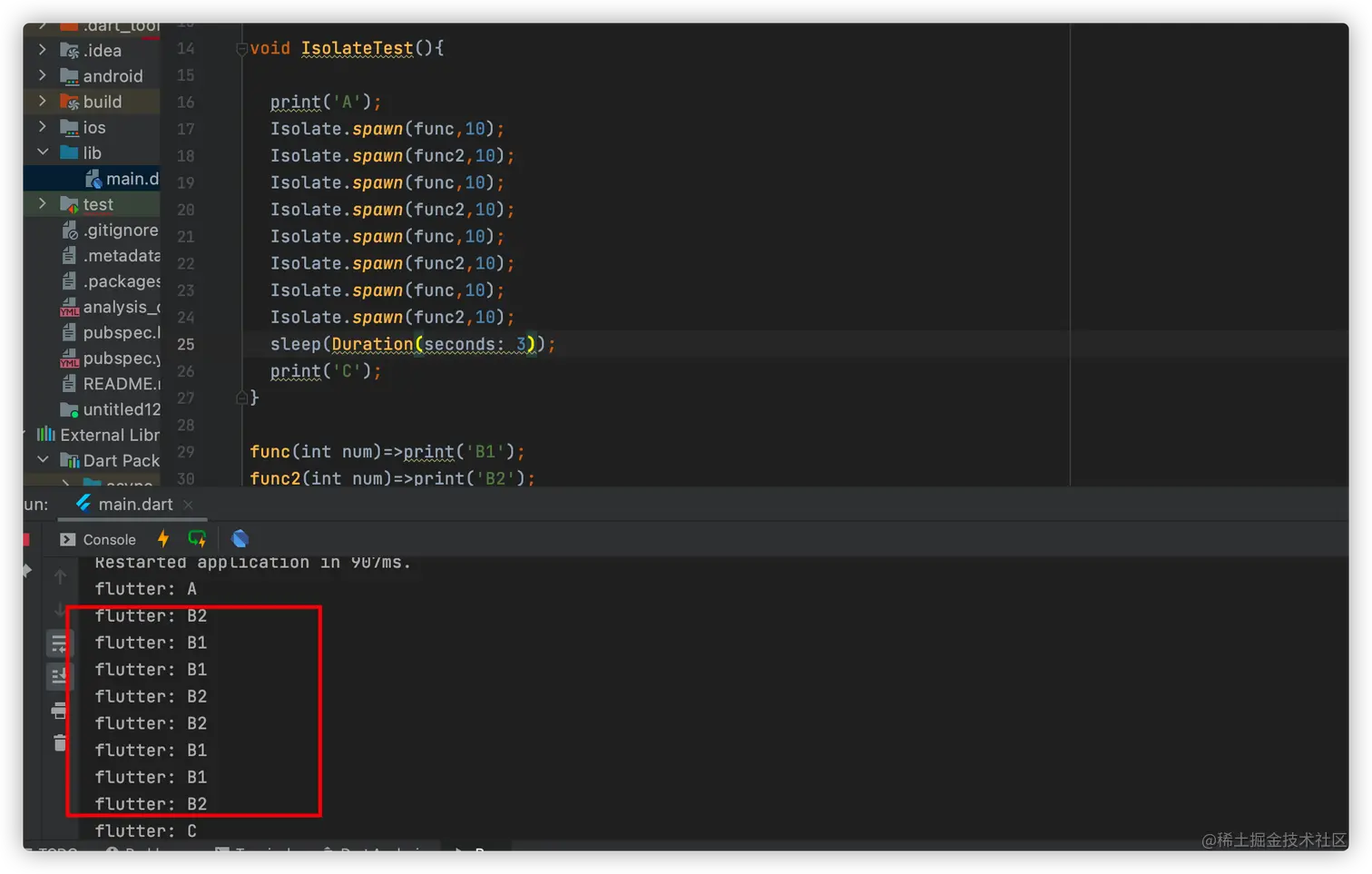Click the Dart Packages library icon
The height and width of the screenshot is (874, 1372).
[x=69, y=460]
